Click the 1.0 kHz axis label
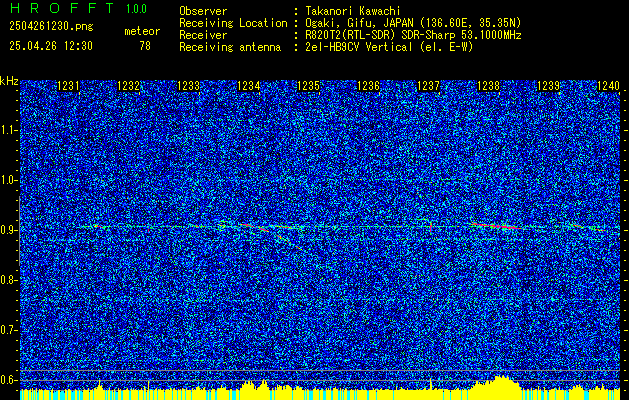Screen dimensions: 629x400 [x=8, y=180]
